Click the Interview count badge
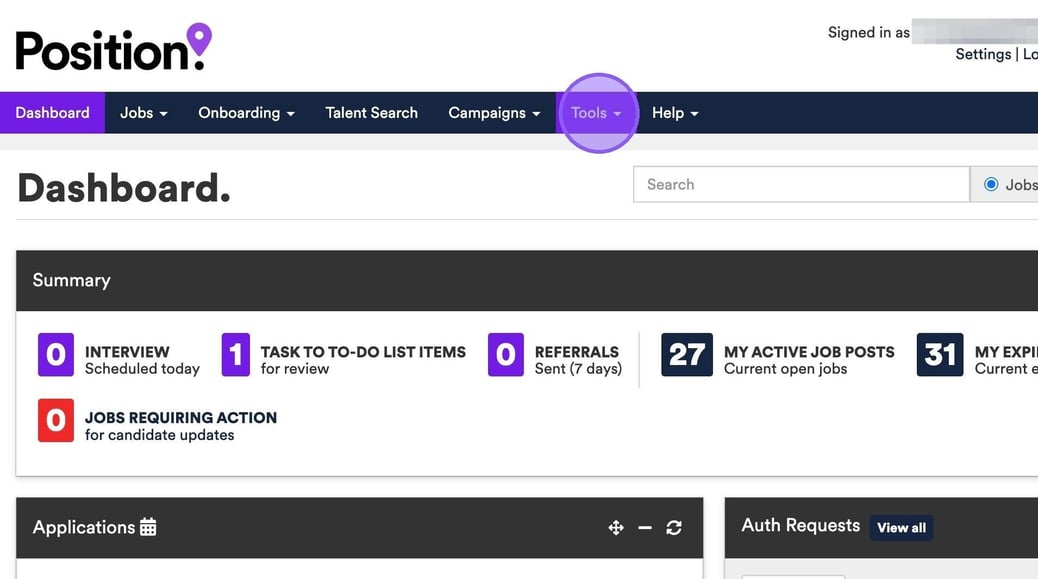This screenshot has height=579, width=1038. [x=55, y=355]
